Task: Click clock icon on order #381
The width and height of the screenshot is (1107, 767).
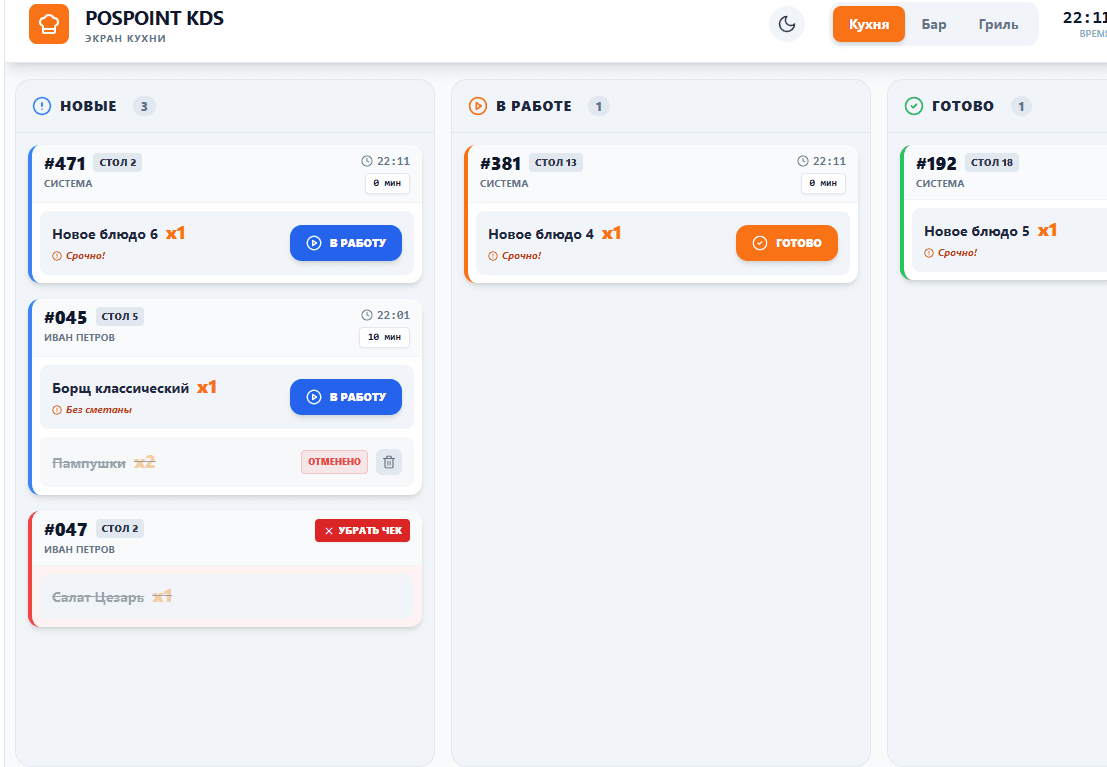Action: [803, 161]
